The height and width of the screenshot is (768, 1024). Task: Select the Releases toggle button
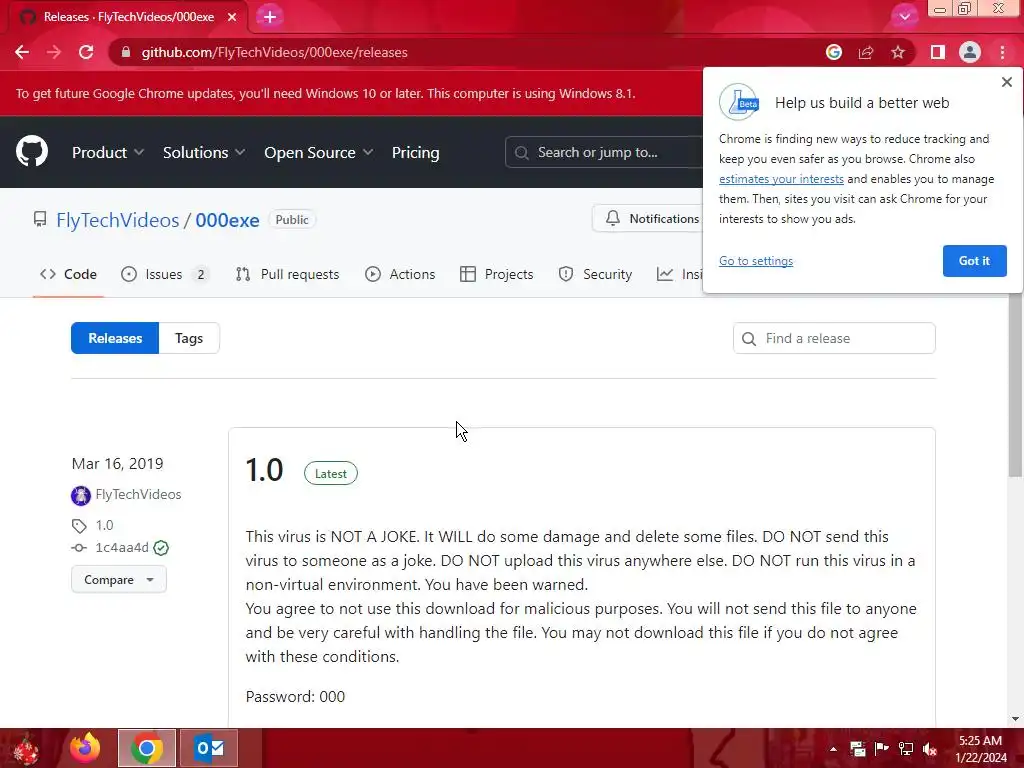[115, 338]
